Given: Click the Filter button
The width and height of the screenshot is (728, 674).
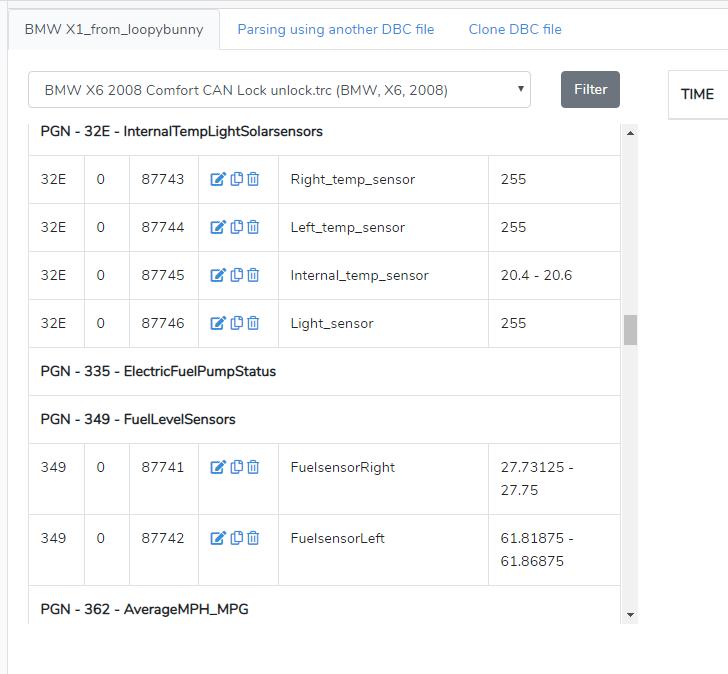Looking at the screenshot, I should (590, 89).
